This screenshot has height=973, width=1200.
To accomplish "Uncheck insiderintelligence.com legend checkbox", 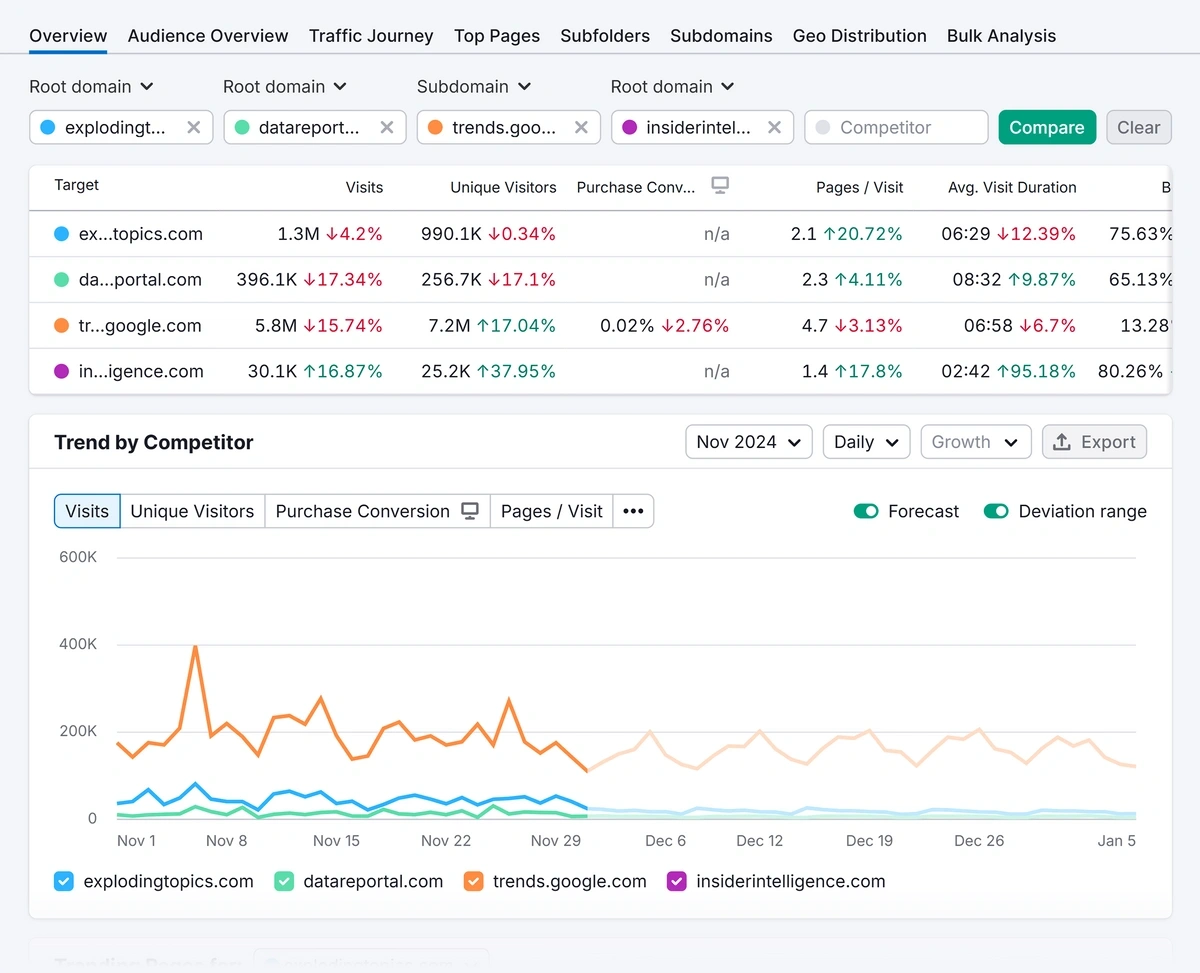I will 677,882.
